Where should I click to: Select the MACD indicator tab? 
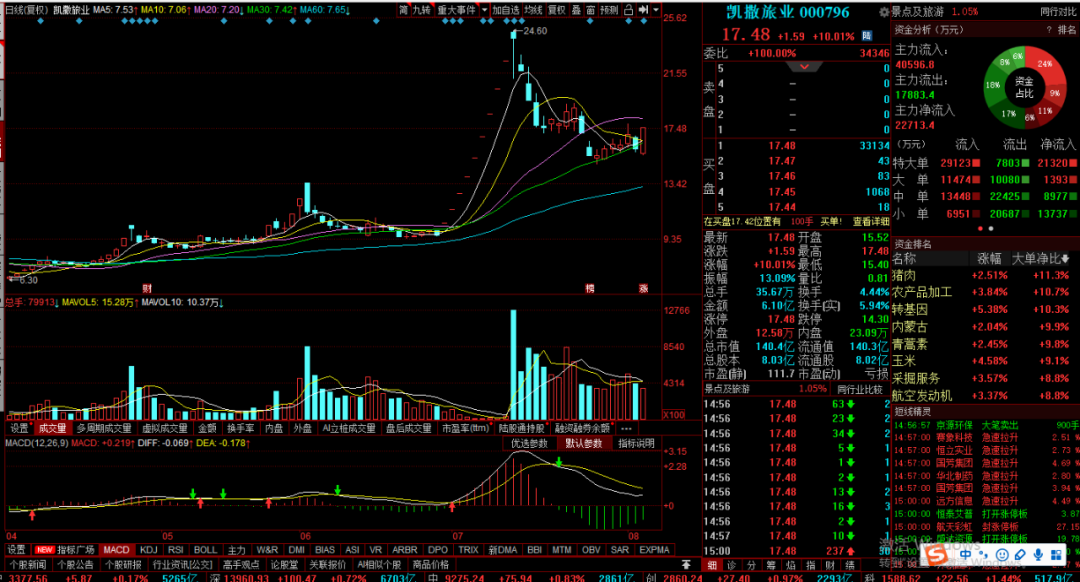click(x=116, y=550)
